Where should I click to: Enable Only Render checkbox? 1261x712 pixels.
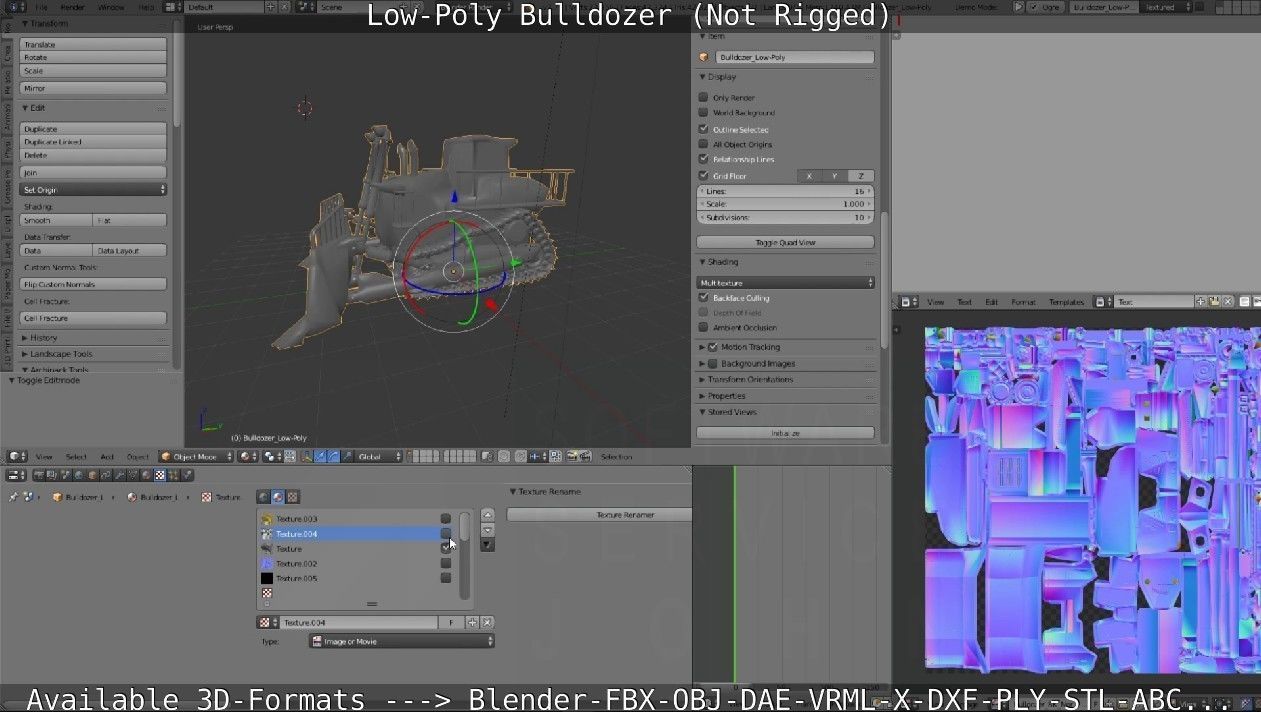[704, 98]
